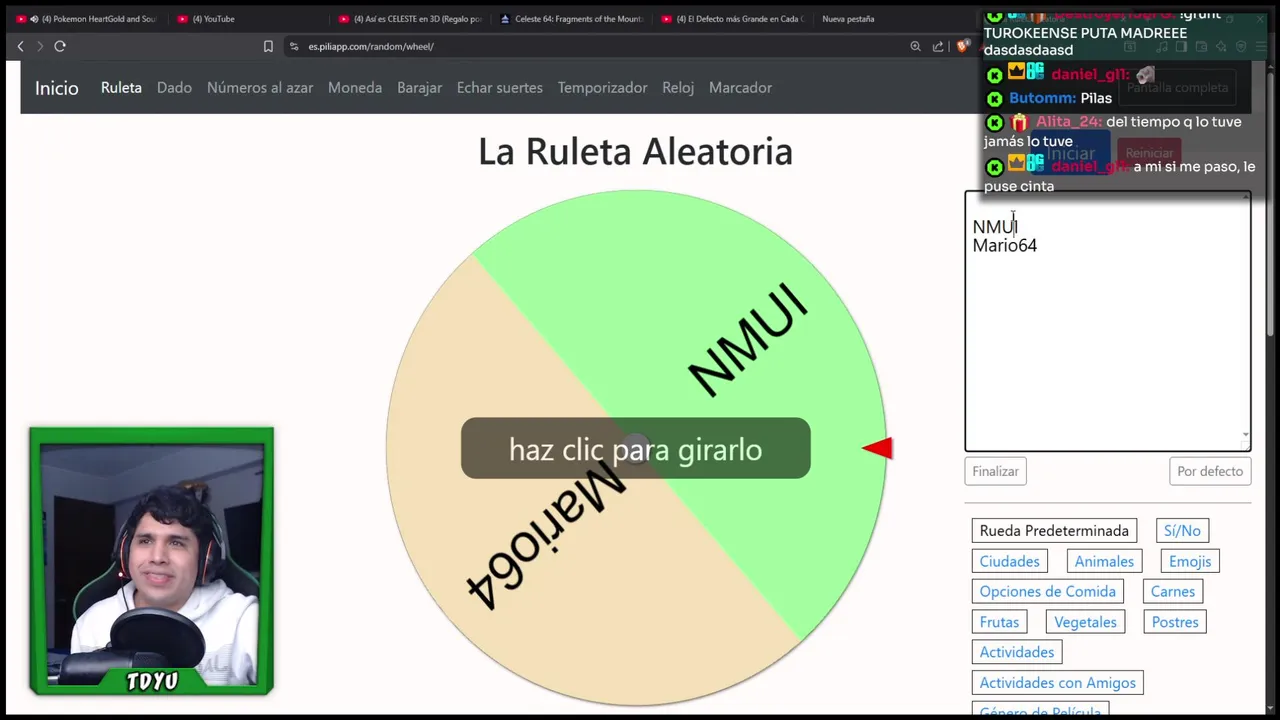Open Temporizador in the navigation bar
The image size is (1280, 720).
pos(602,88)
